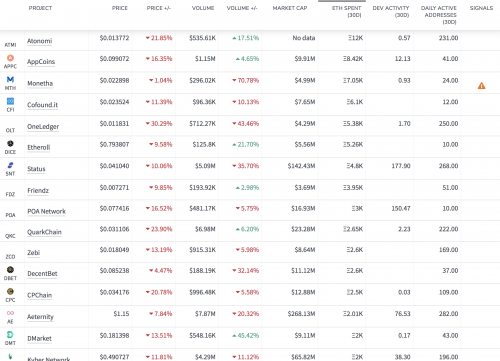This screenshot has height=361, width=500.
Task: Click the Aeternity AE logo icon
Action: [10, 313]
